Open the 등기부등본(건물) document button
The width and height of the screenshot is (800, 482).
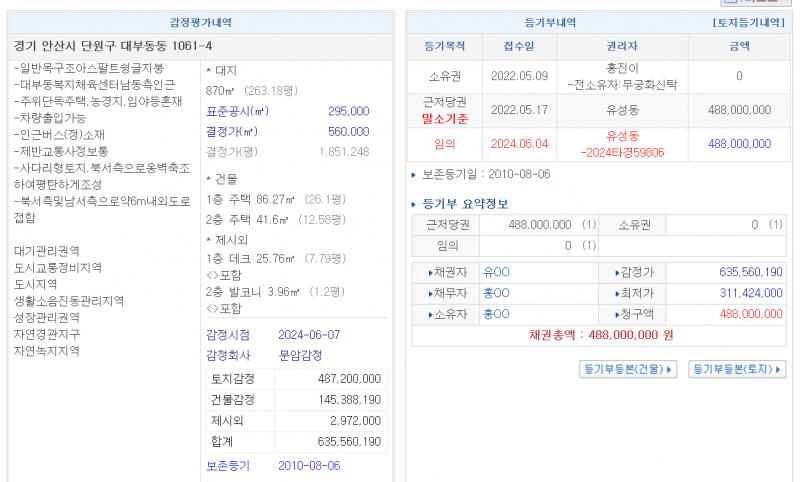point(629,370)
